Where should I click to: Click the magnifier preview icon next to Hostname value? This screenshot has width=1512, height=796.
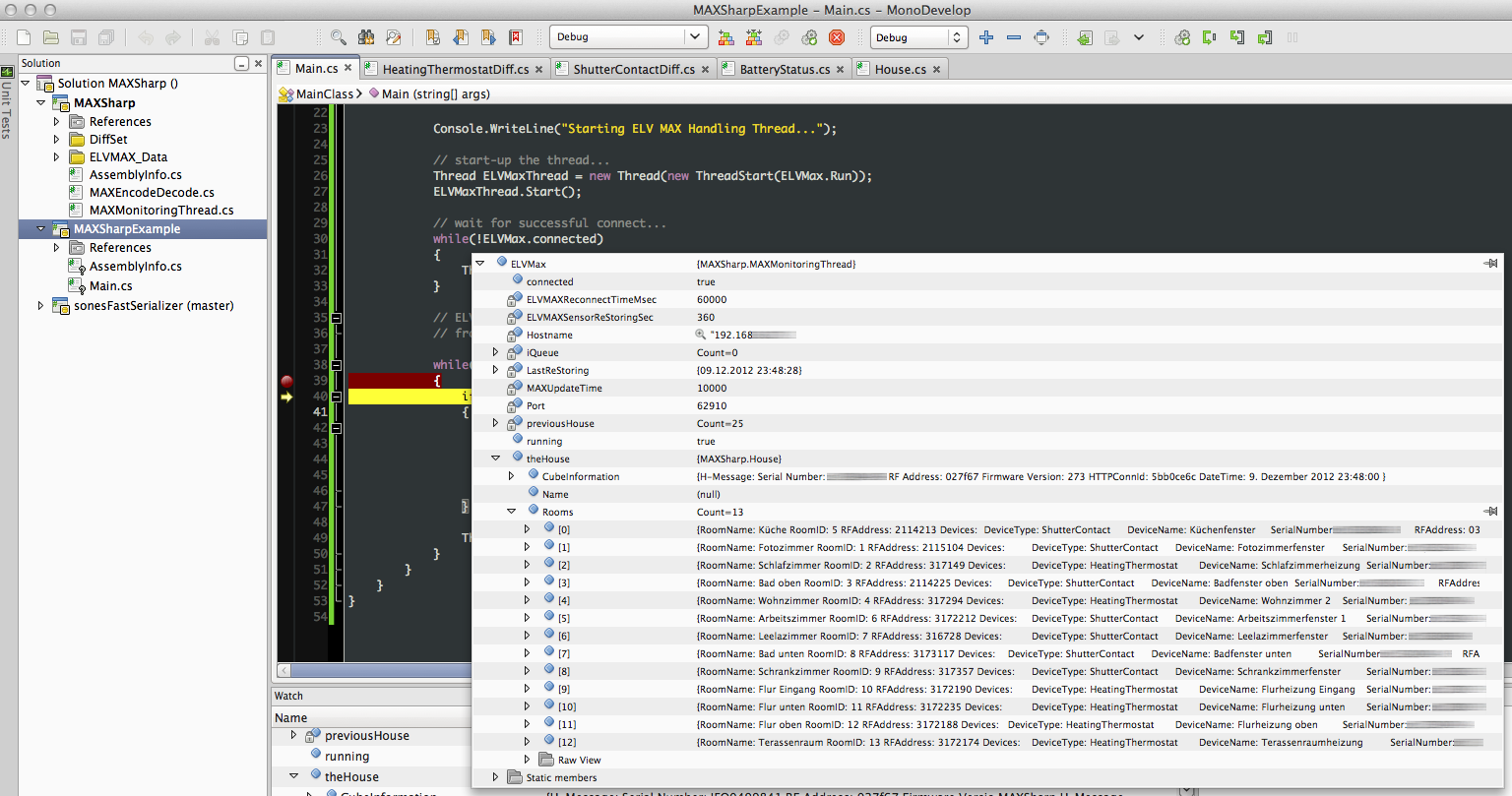click(701, 335)
